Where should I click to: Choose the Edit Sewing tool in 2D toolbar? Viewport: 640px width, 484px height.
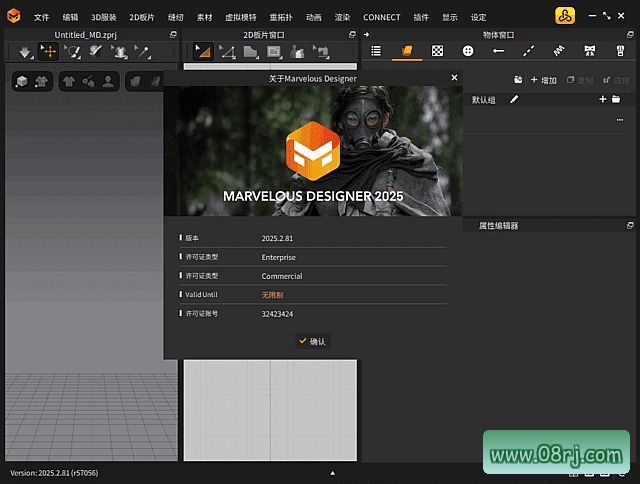click(321, 52)
